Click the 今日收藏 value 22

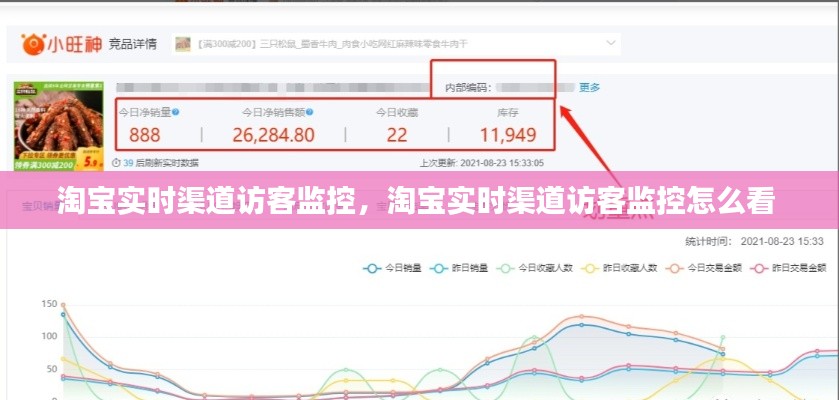point(397,135)
